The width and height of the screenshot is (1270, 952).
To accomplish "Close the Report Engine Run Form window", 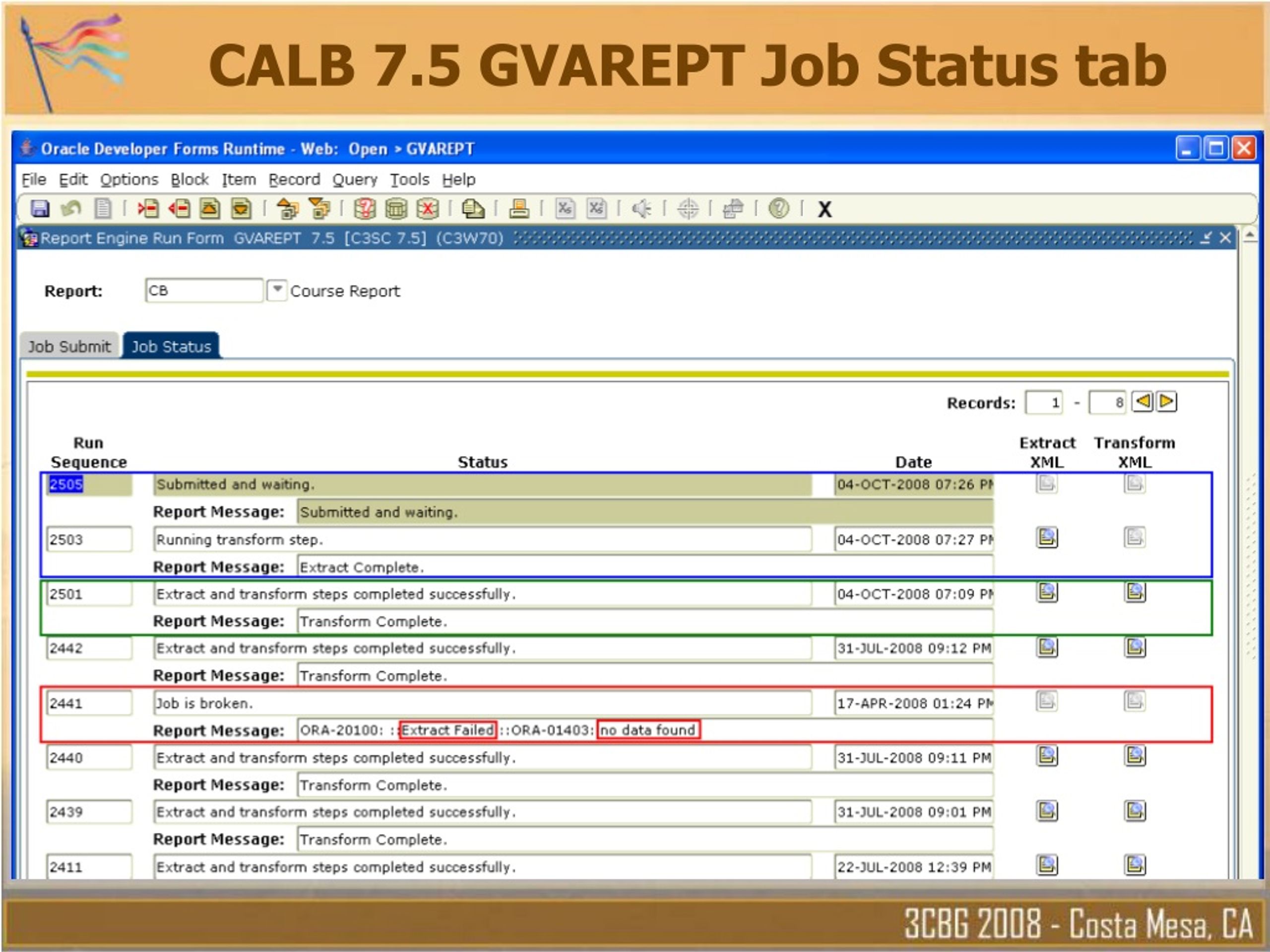I will pos(1225,238).
